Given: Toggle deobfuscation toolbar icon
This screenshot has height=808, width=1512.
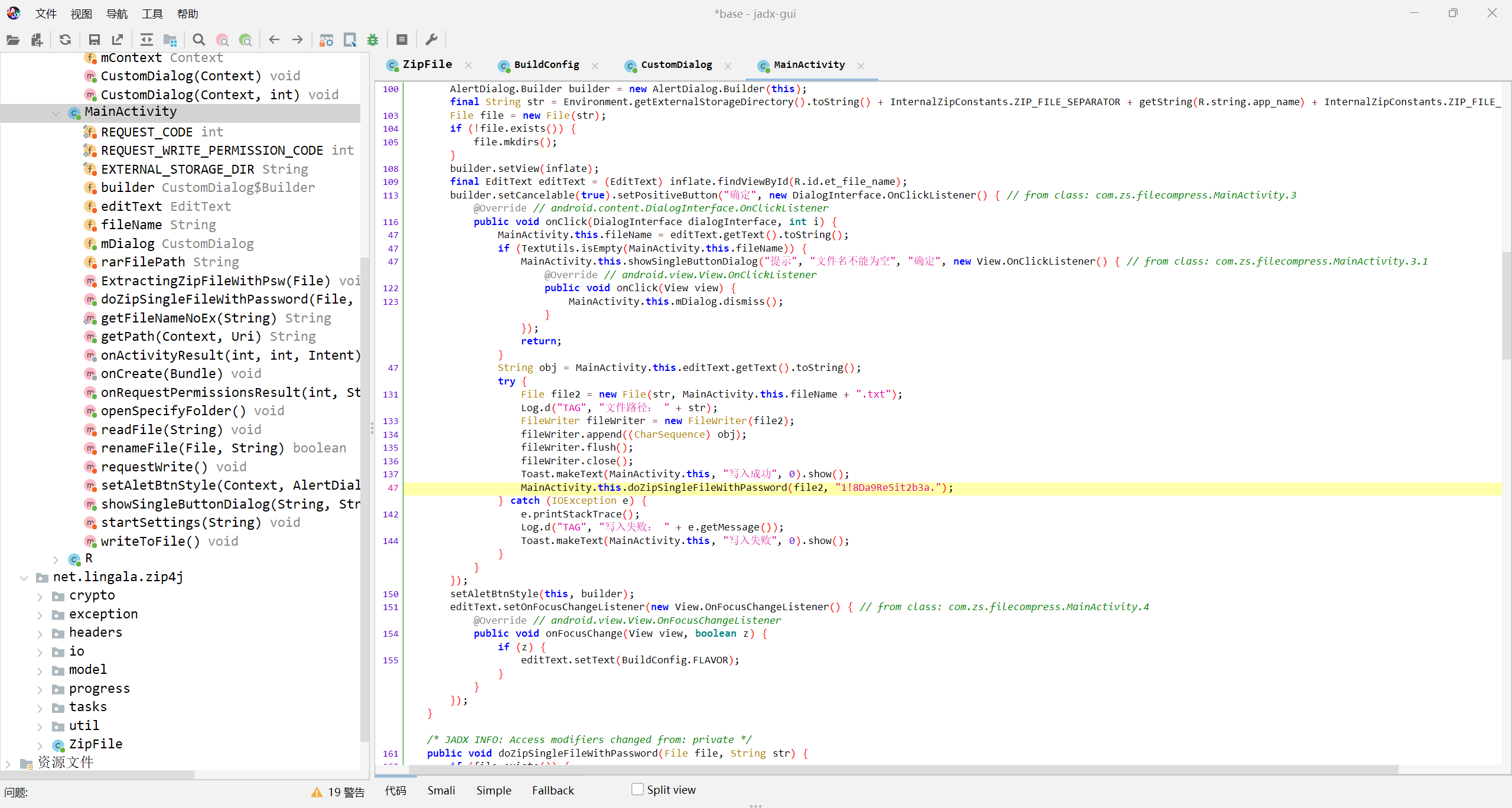Looking at the screenshot, I should coord(327,40).
